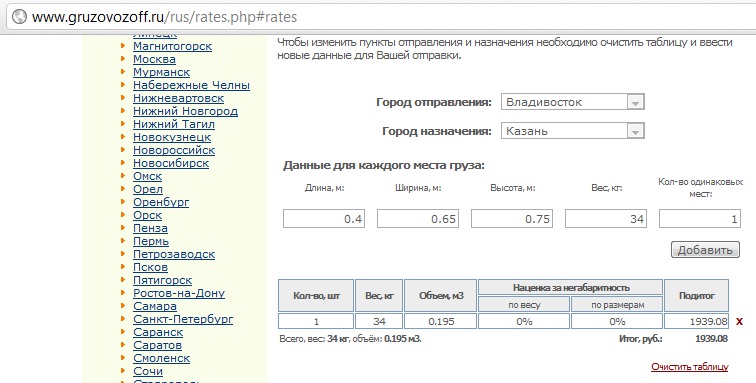The image size is (756, 383).
Task: Open the Оренбург city link
Action: click(x=161, y=203)
